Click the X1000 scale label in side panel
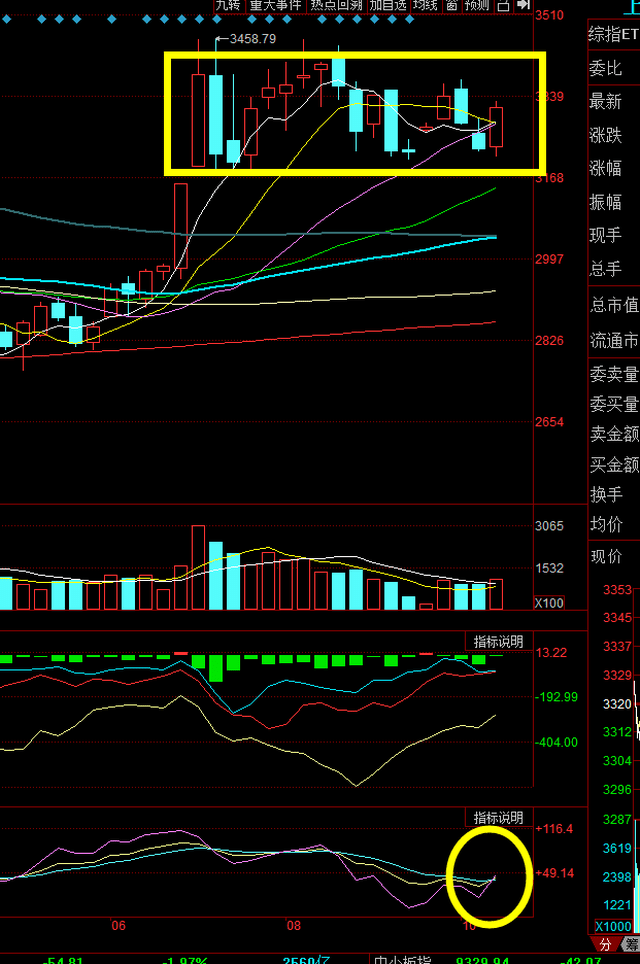The height and width of the screenshot is (964, 640). click(613, 926)
